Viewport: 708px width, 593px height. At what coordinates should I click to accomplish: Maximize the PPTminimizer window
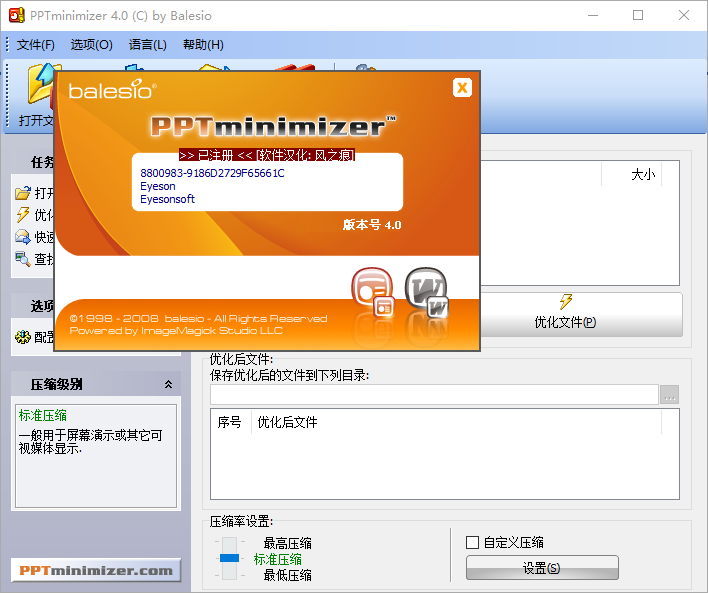(638, 15)
